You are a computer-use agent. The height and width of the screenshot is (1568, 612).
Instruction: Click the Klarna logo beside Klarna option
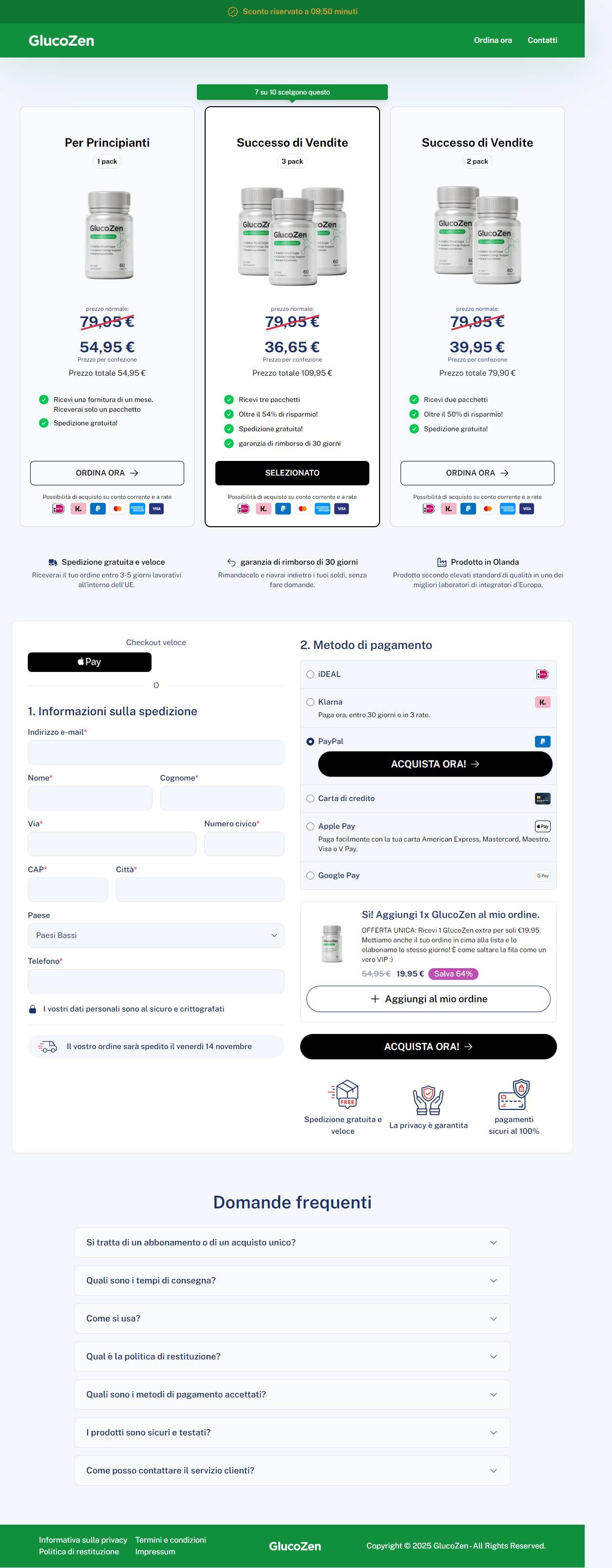(542, 702)
